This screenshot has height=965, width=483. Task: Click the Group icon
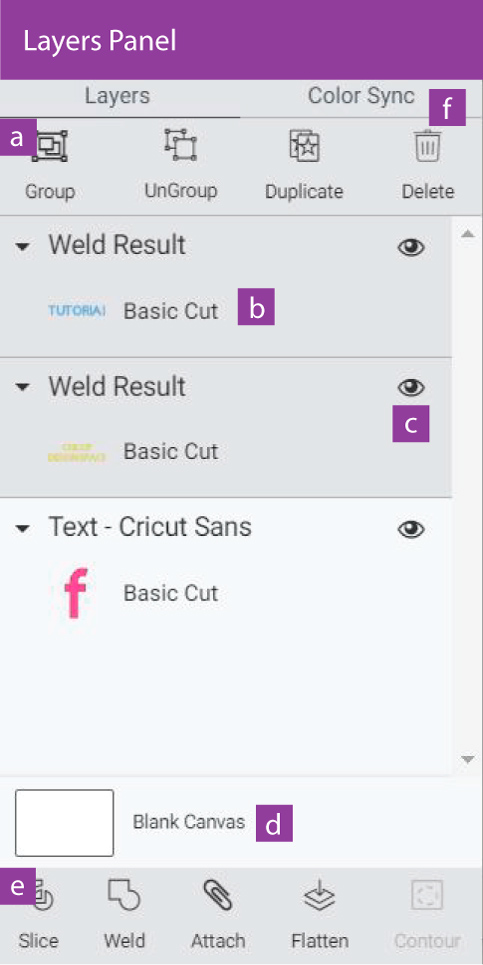point(50,146)
